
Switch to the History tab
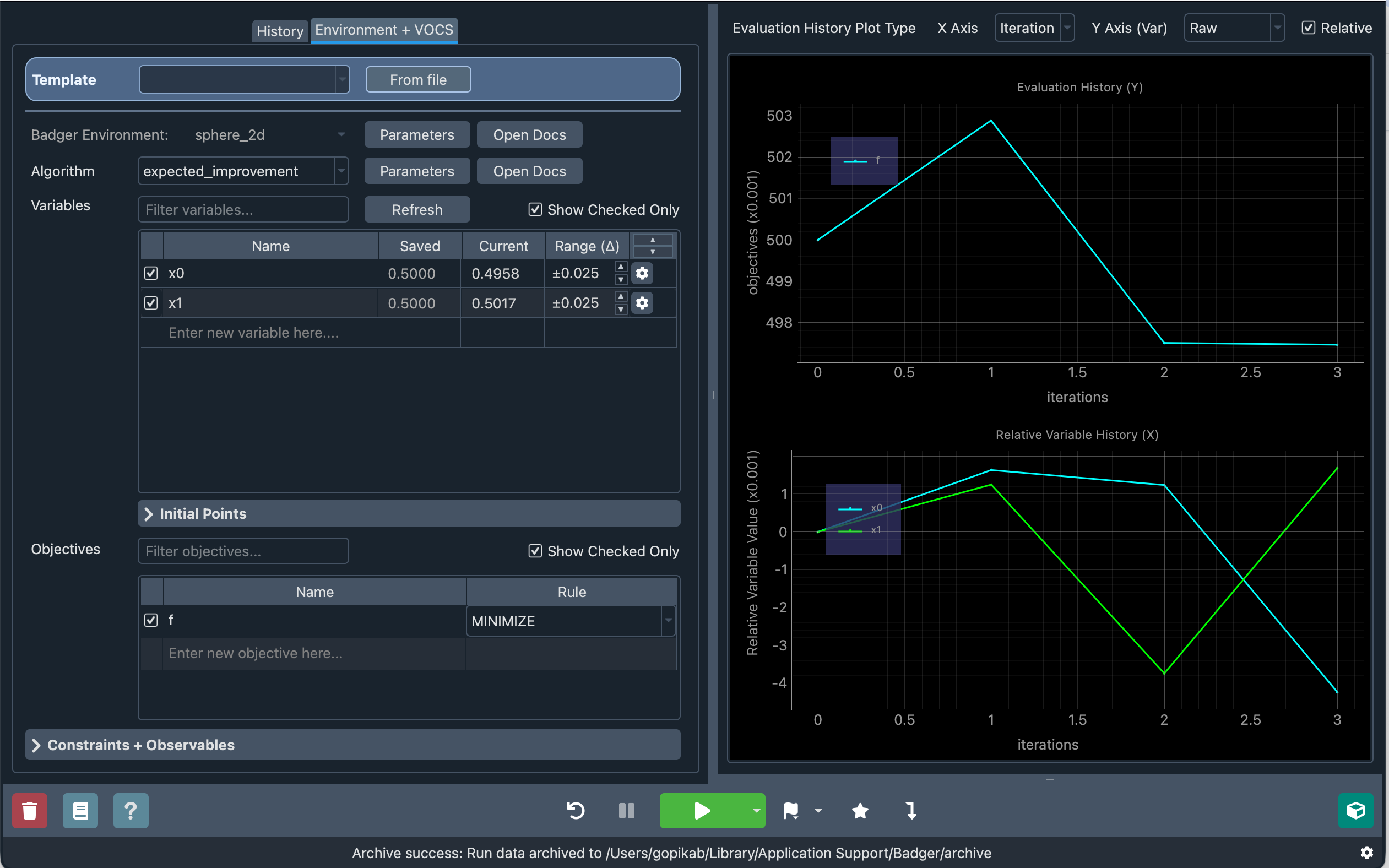pos(280,30)
